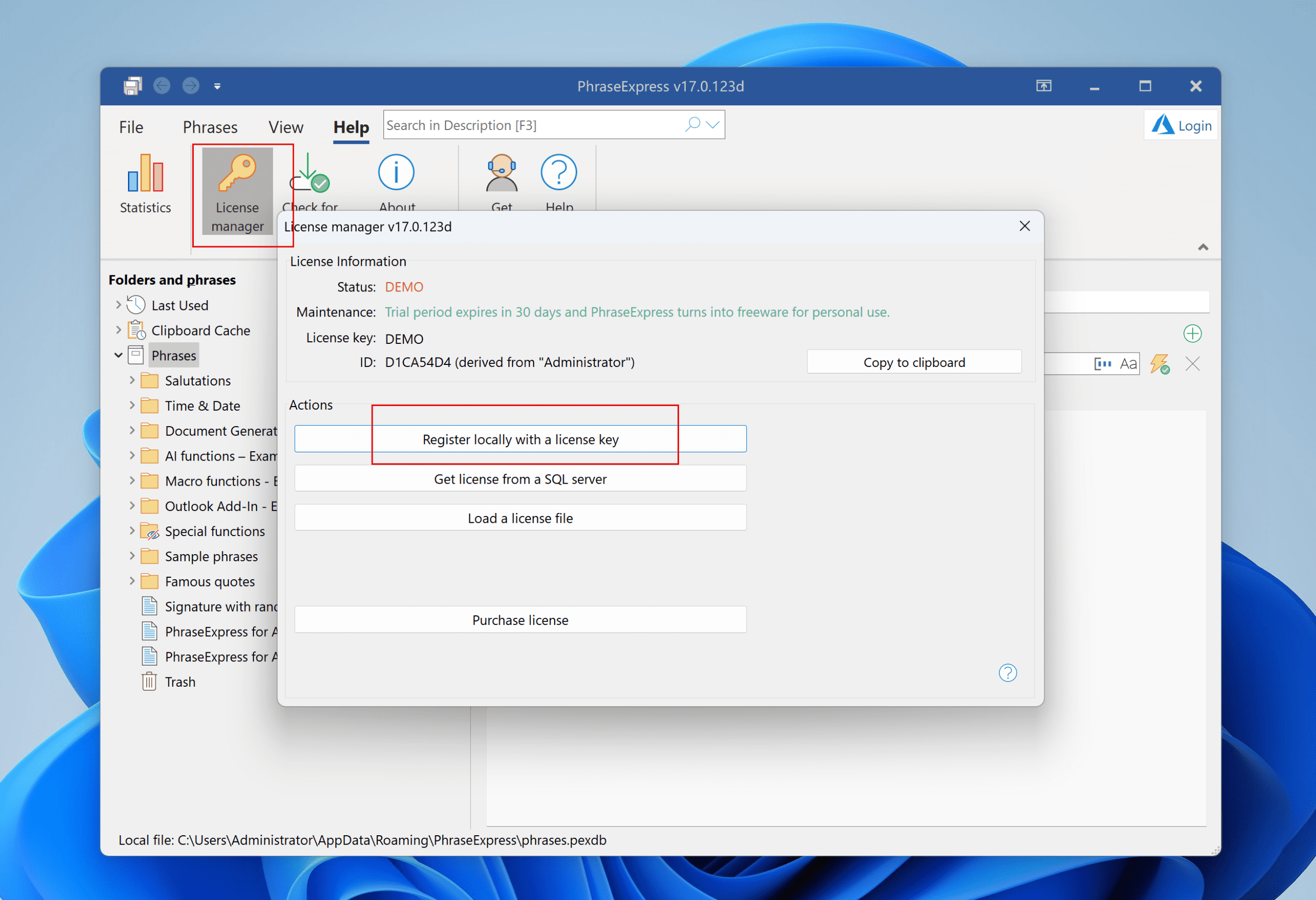Screen dimensions: 1316x900
Task: Click the Search in Description field
Action: point(532,125)
